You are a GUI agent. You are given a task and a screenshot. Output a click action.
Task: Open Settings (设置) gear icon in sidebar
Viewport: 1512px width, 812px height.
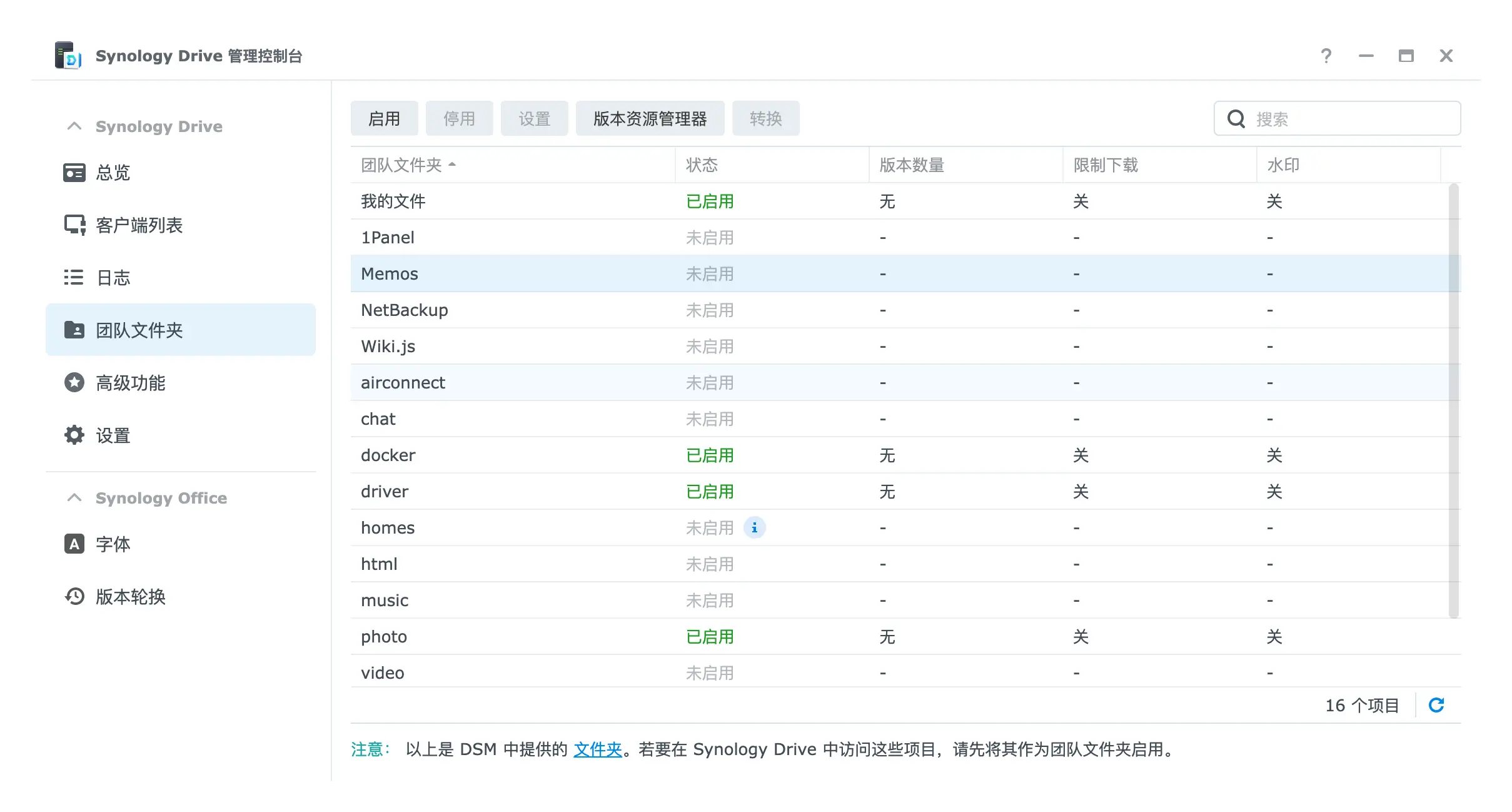(x=74, y=435)
